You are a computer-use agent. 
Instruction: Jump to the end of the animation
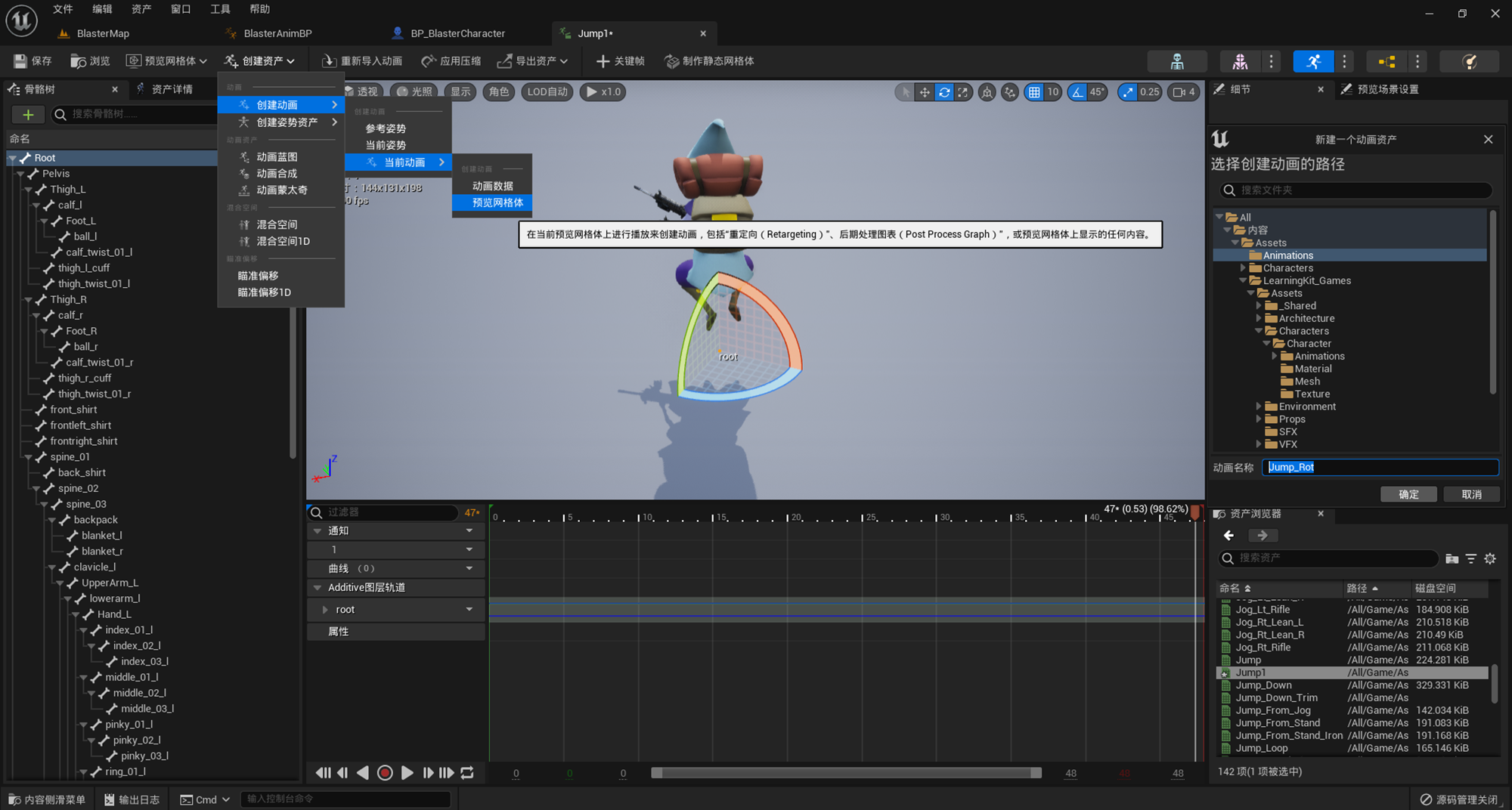(x=447, y=773)
